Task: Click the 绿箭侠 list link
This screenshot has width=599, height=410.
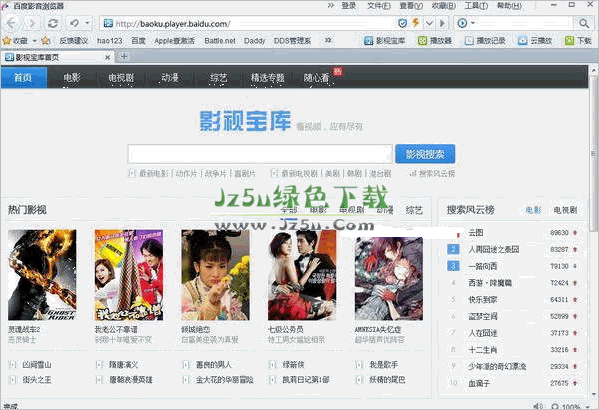Action: [x=293, y=365]
